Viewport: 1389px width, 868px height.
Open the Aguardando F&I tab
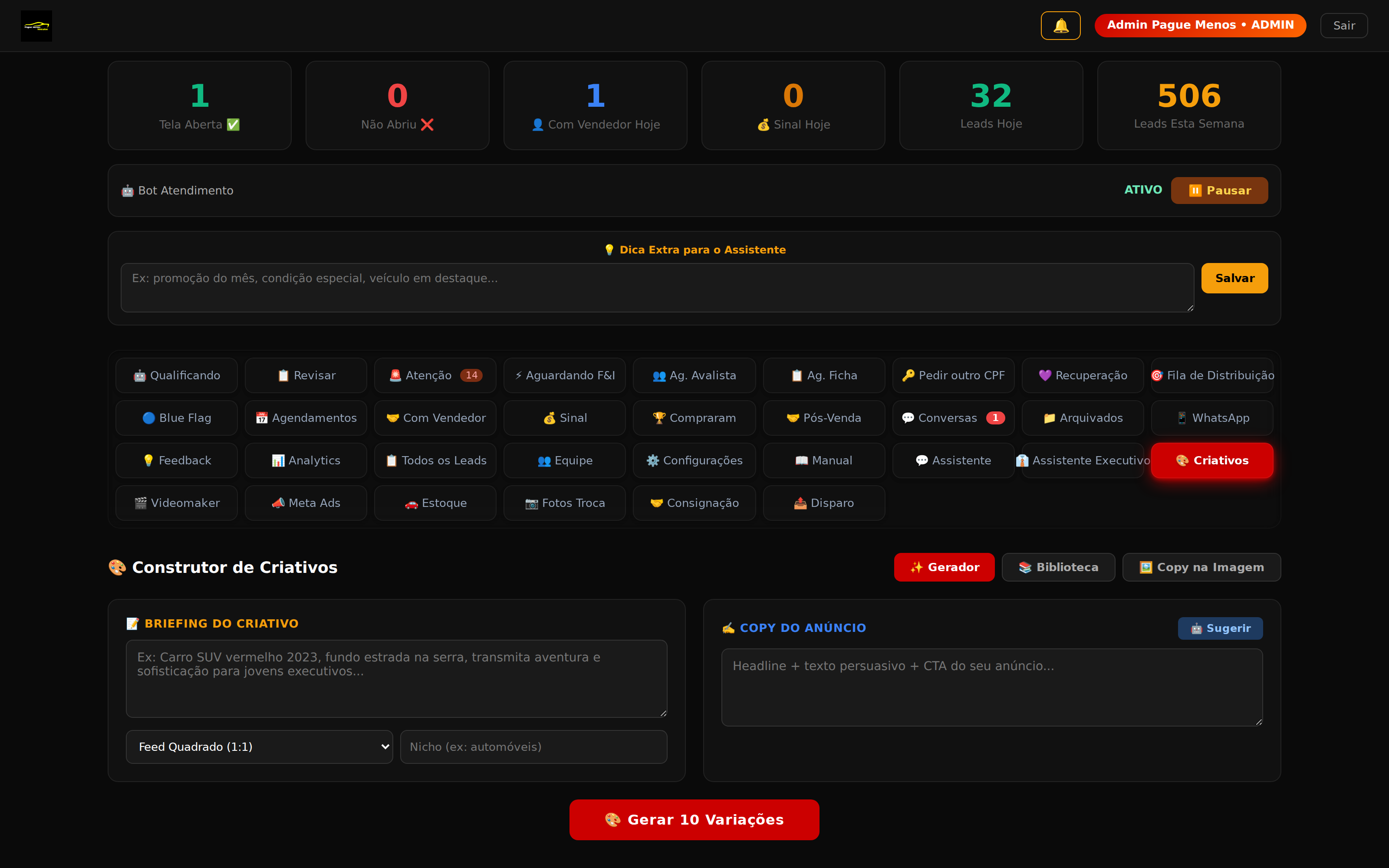coord(565,375)
